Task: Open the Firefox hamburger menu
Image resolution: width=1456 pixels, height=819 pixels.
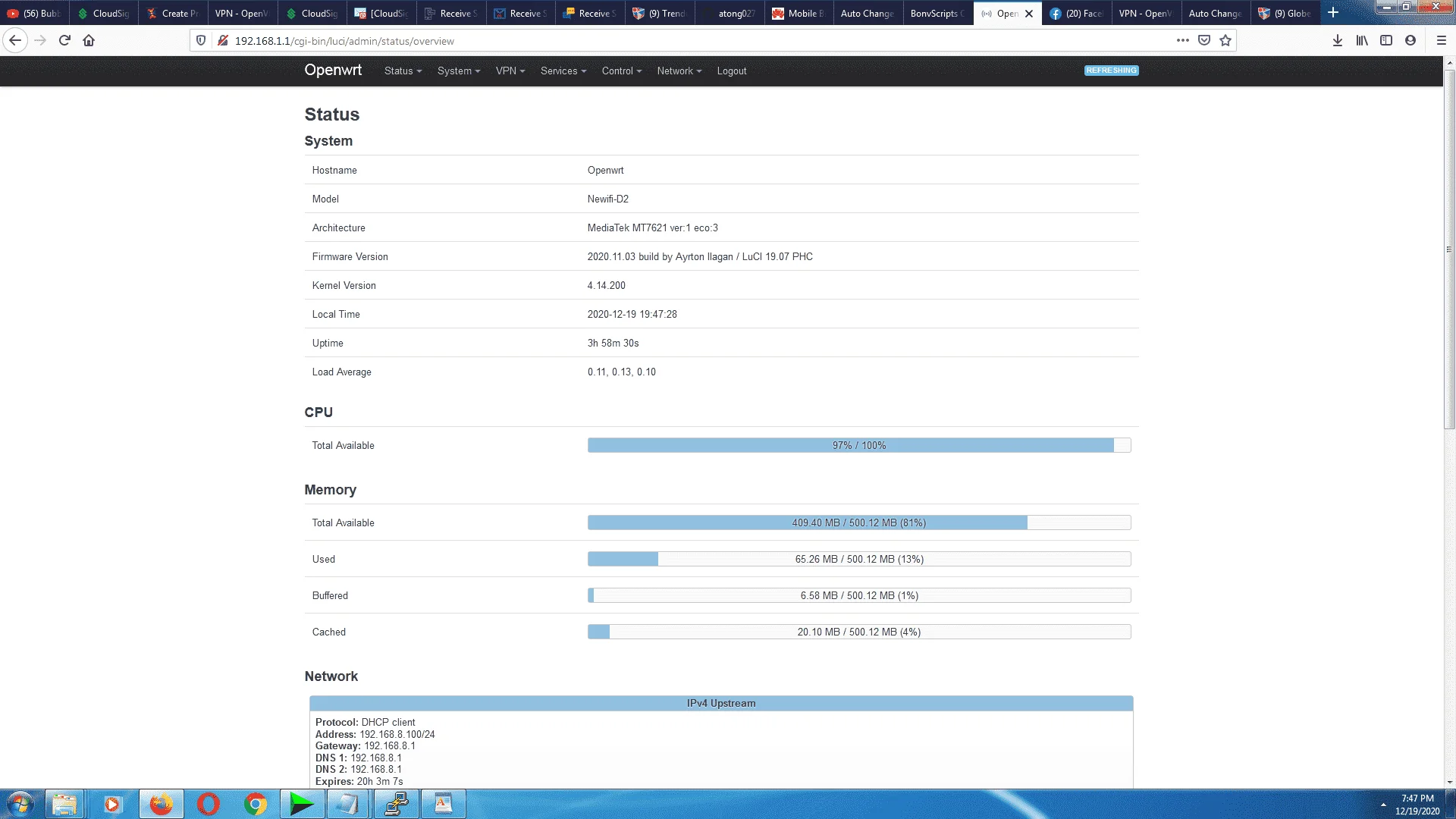Action: (x=1442, y=41)
